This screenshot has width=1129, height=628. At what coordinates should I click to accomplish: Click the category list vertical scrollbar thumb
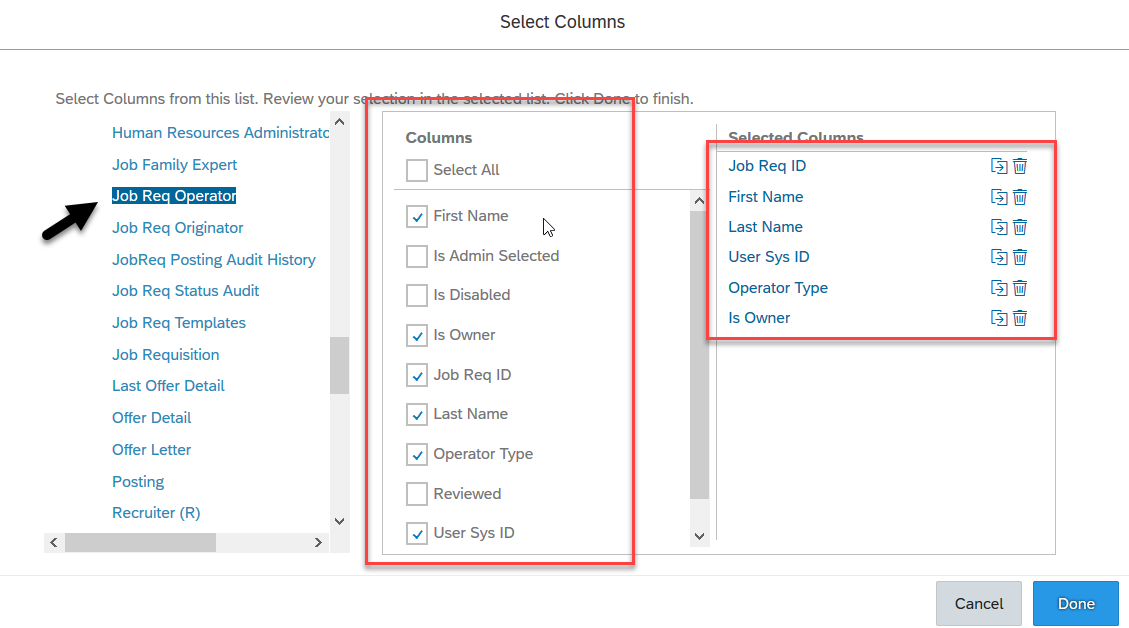click(340, 365)
